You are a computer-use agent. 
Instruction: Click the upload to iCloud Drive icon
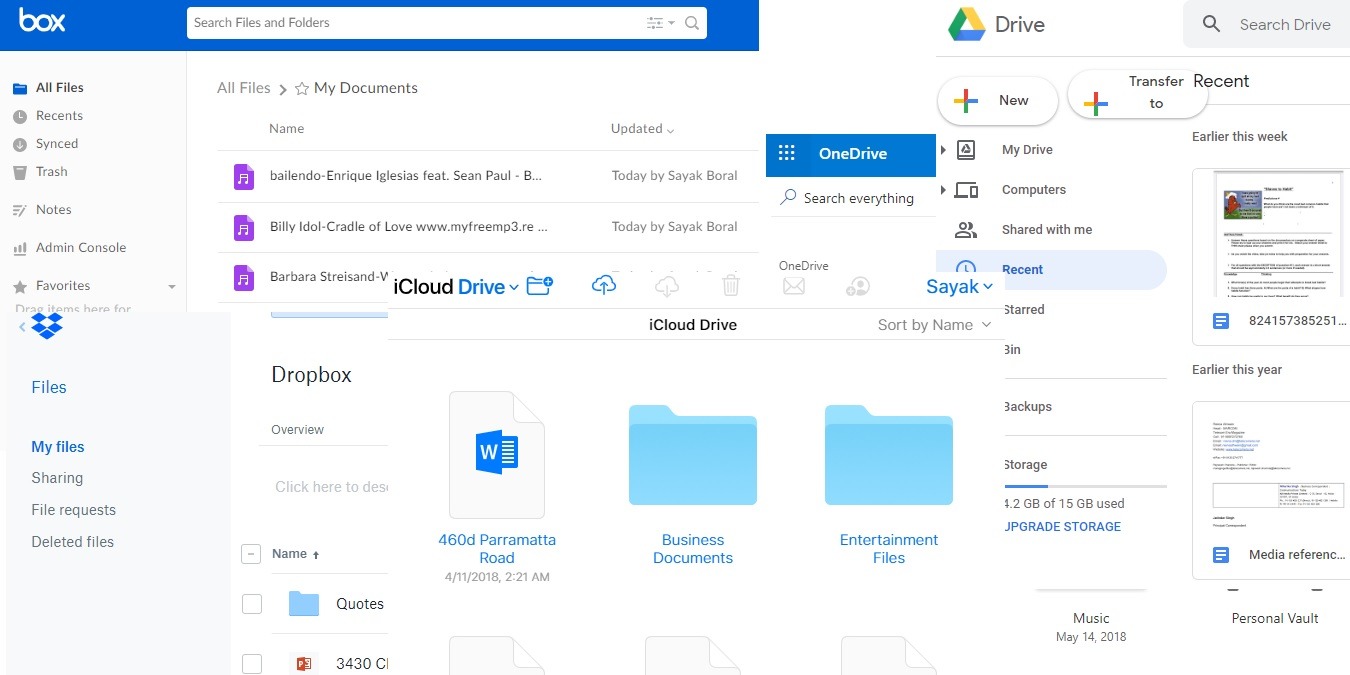pyautogui.click(x=604, y=285)
